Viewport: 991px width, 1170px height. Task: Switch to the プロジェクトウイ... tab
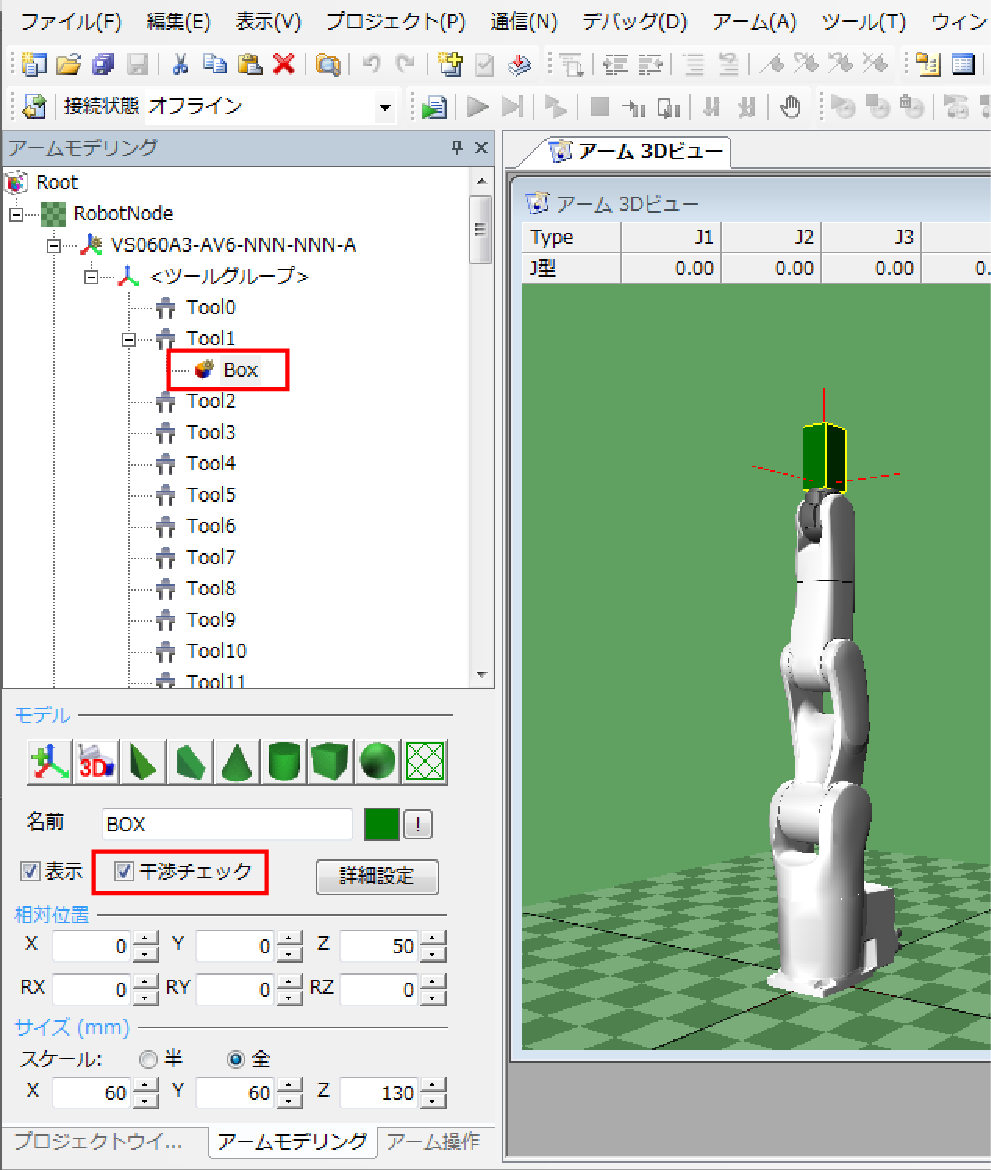pos(98,1142)
